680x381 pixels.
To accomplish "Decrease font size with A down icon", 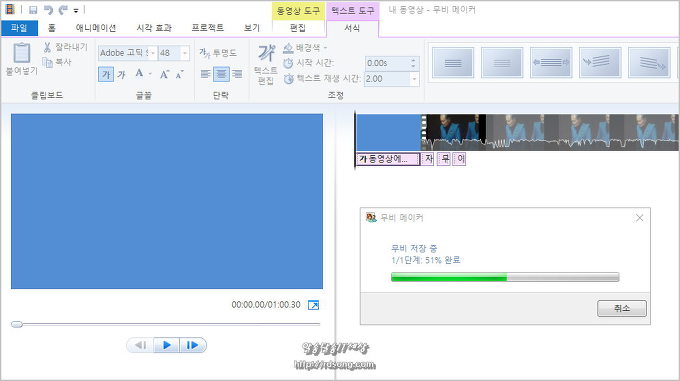I will 180,74.
